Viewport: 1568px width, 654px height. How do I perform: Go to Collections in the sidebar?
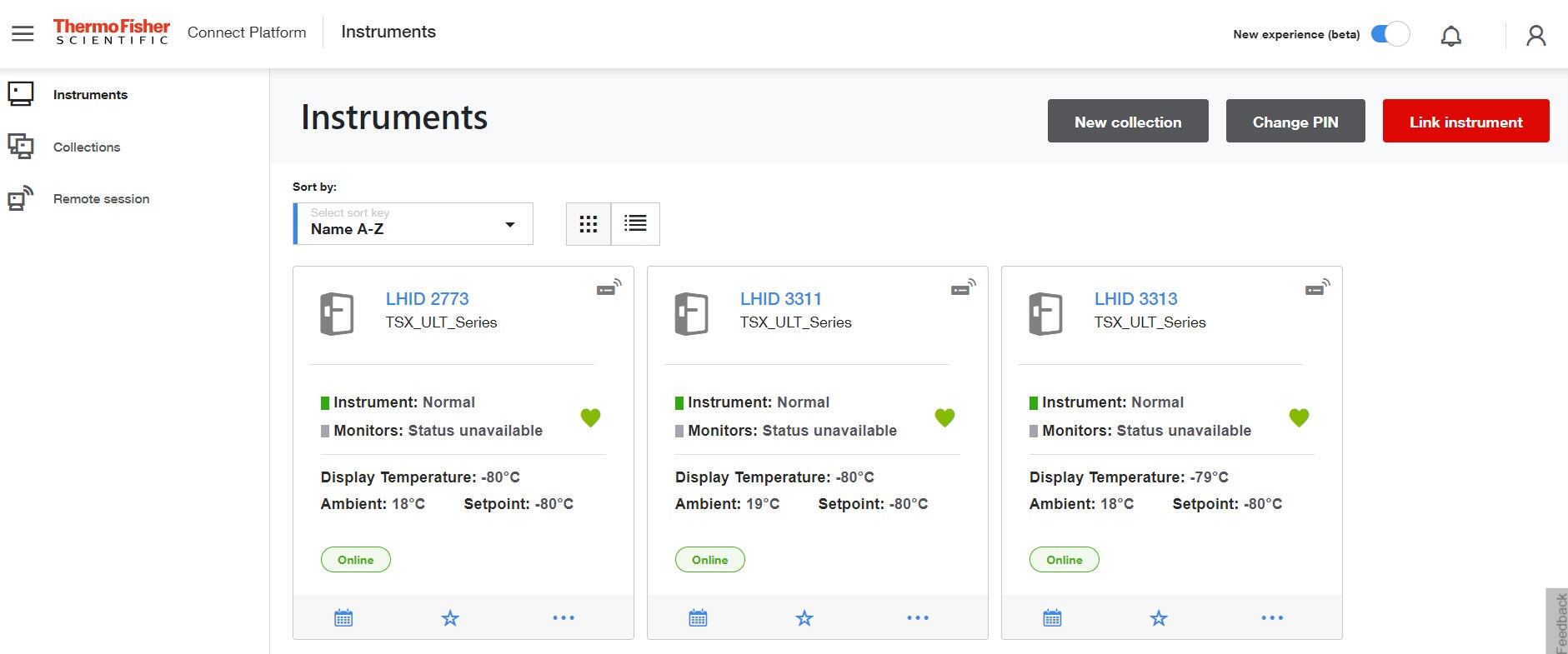[87, 147]
